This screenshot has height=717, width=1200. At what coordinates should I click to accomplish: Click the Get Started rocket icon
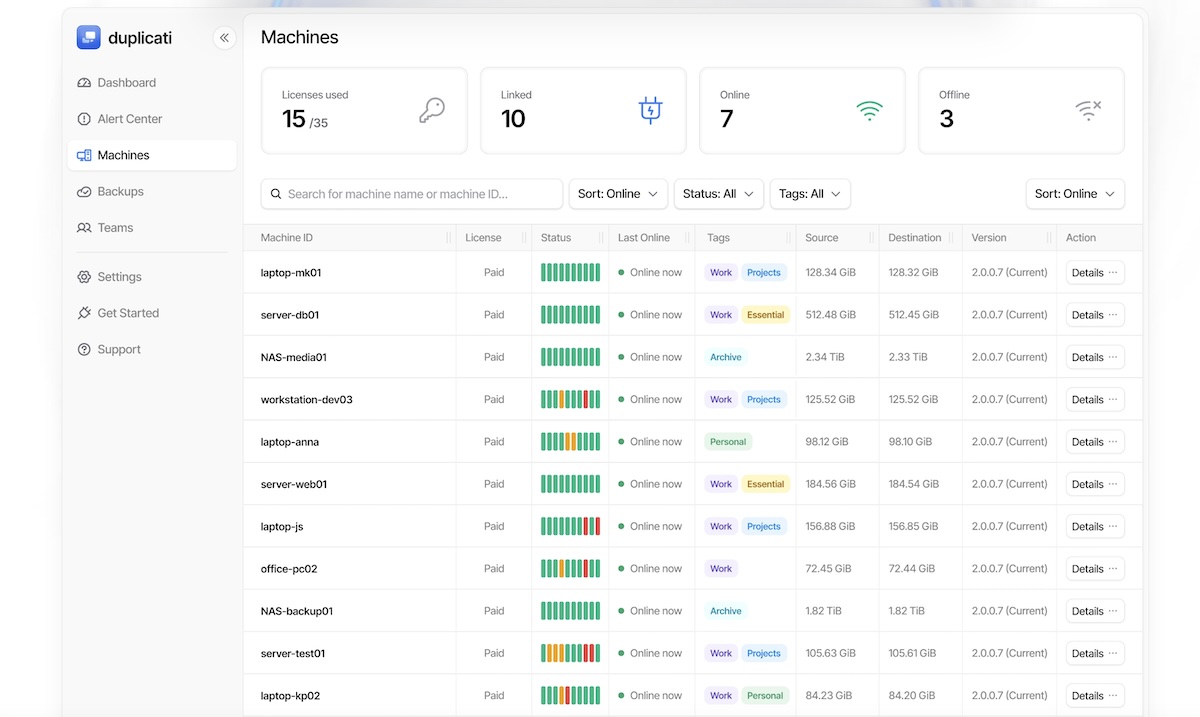(x=84, y=313)
